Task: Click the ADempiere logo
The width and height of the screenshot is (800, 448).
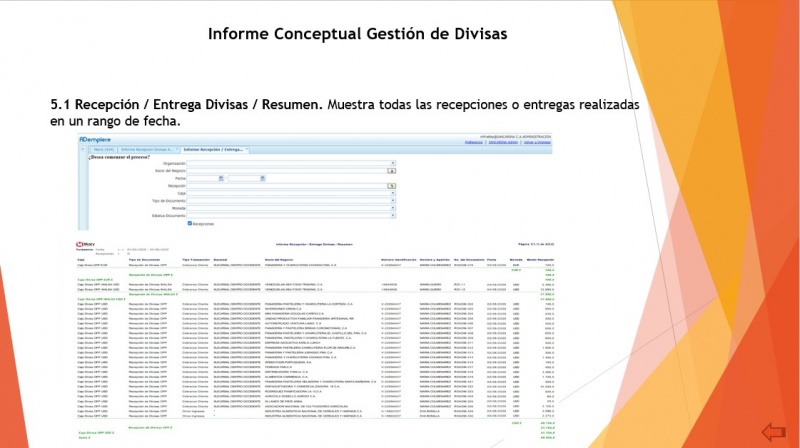Action: click(x=97, y=139)
